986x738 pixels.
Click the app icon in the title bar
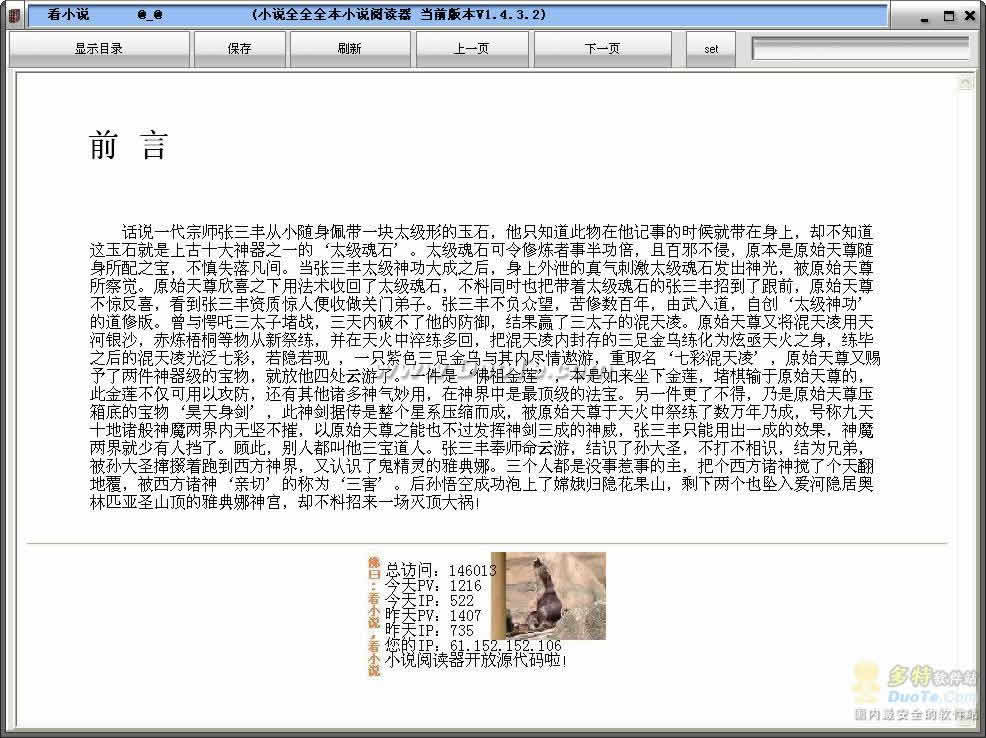[x=12, y=16]
